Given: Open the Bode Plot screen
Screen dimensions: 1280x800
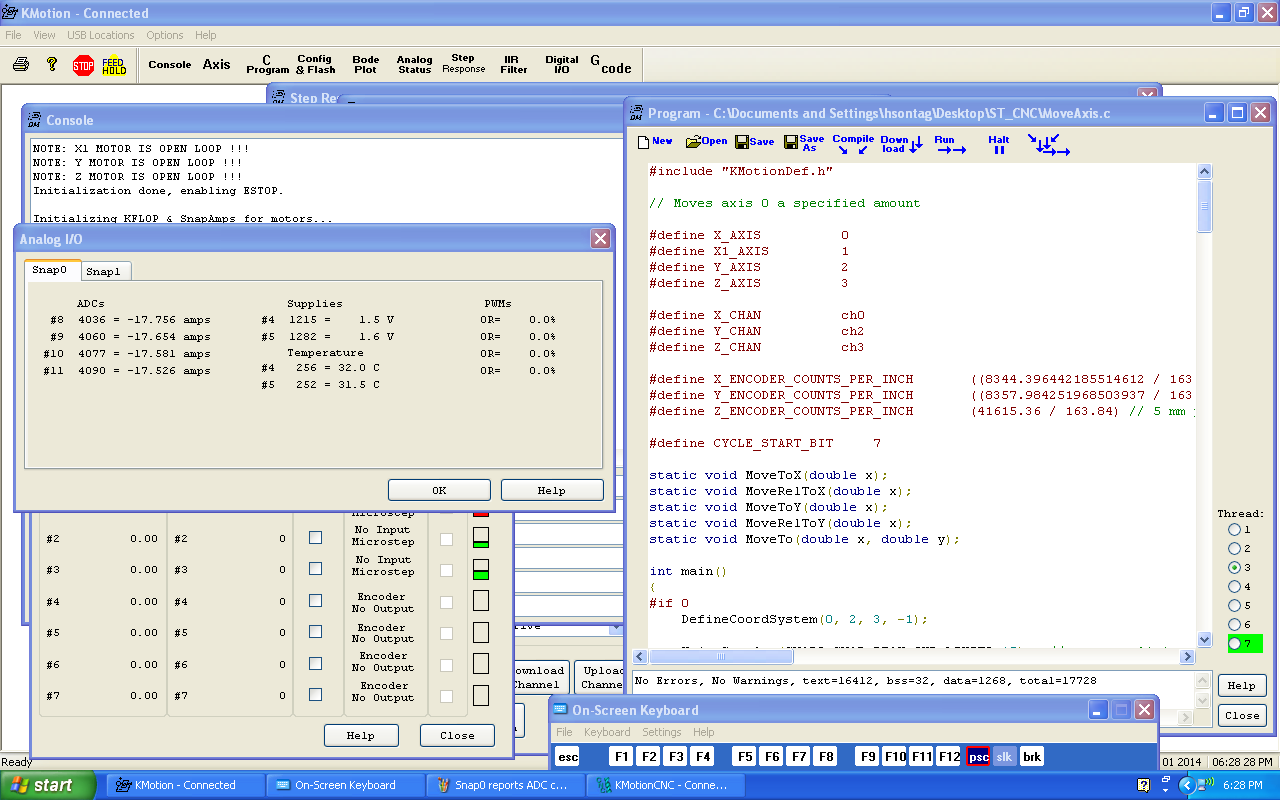Looking at the screenshot, I should tap(366, 65).
